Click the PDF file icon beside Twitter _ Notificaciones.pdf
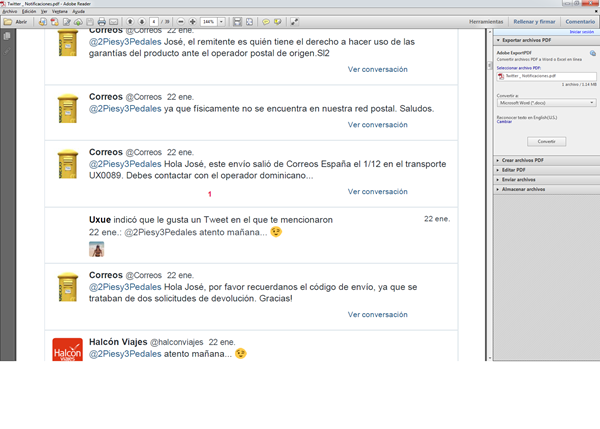Image resolution: width=600 pixels, height=429 pixels. point(501,76)
